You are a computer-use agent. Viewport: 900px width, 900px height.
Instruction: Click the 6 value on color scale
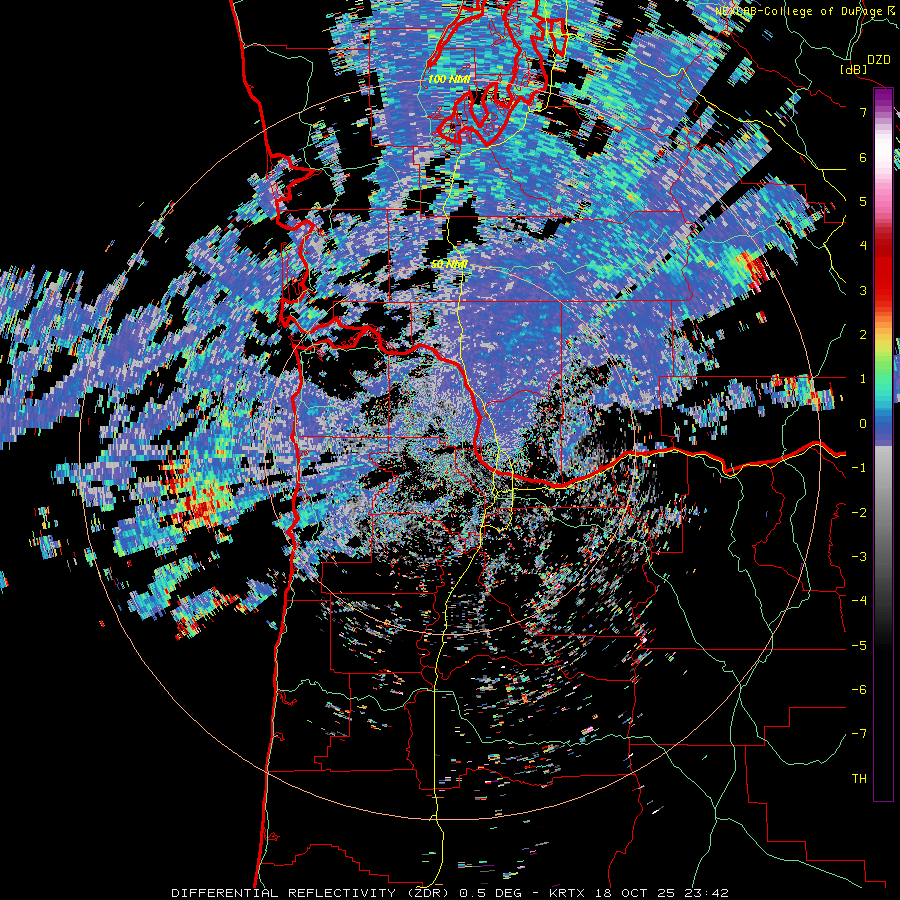[x=863, y=157]
